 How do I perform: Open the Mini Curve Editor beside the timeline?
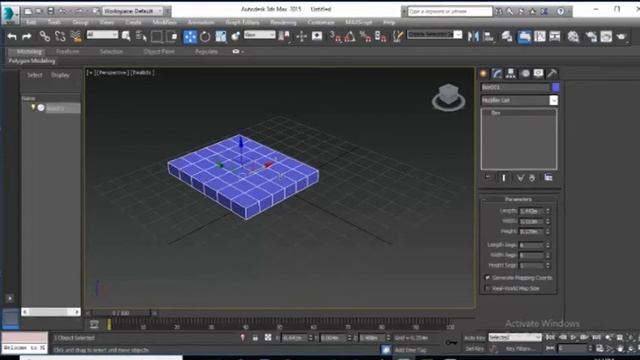(94, 324)
